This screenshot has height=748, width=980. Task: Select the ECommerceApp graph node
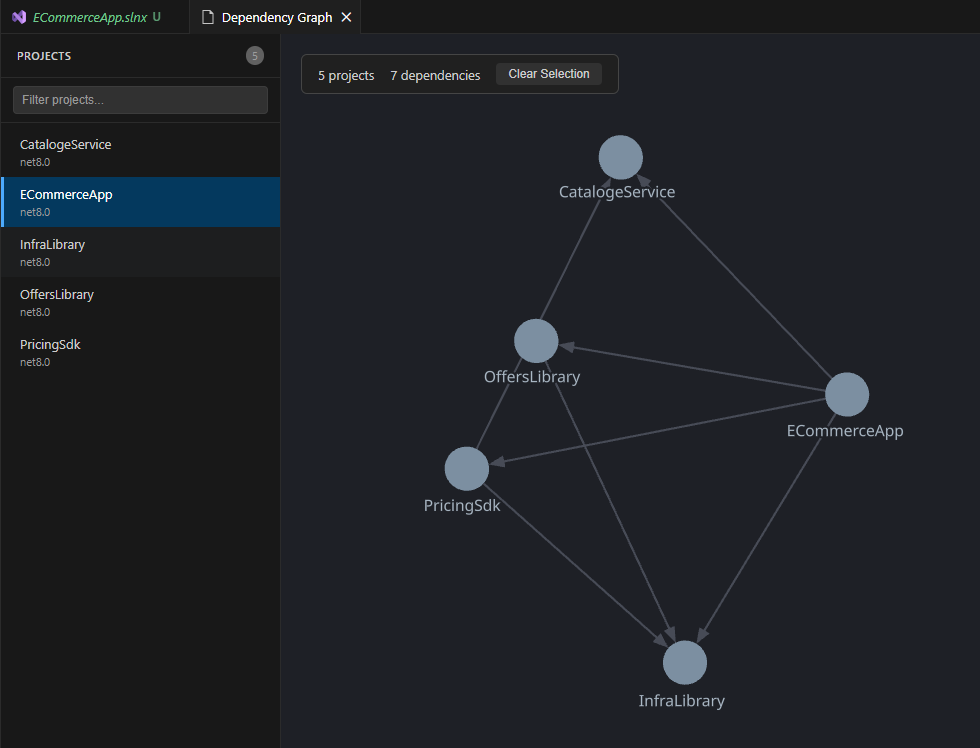click(847, 393)
